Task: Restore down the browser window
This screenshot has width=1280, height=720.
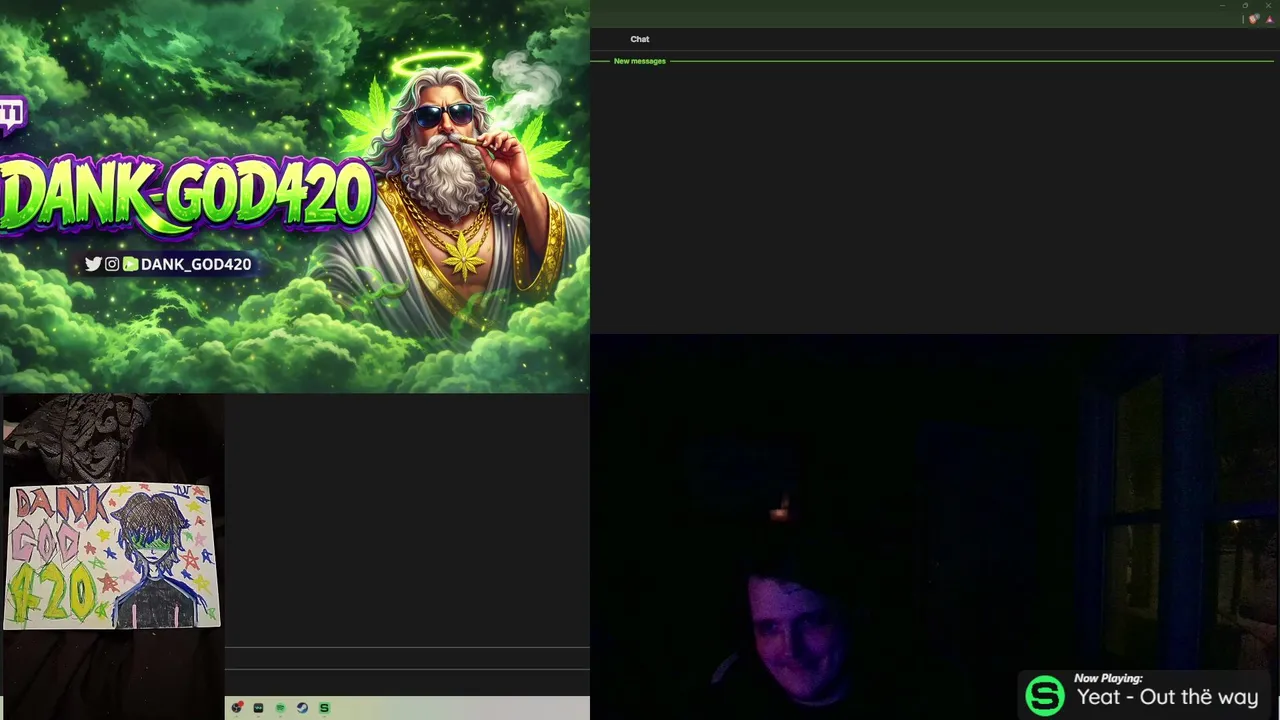Action: [1245, 6]
